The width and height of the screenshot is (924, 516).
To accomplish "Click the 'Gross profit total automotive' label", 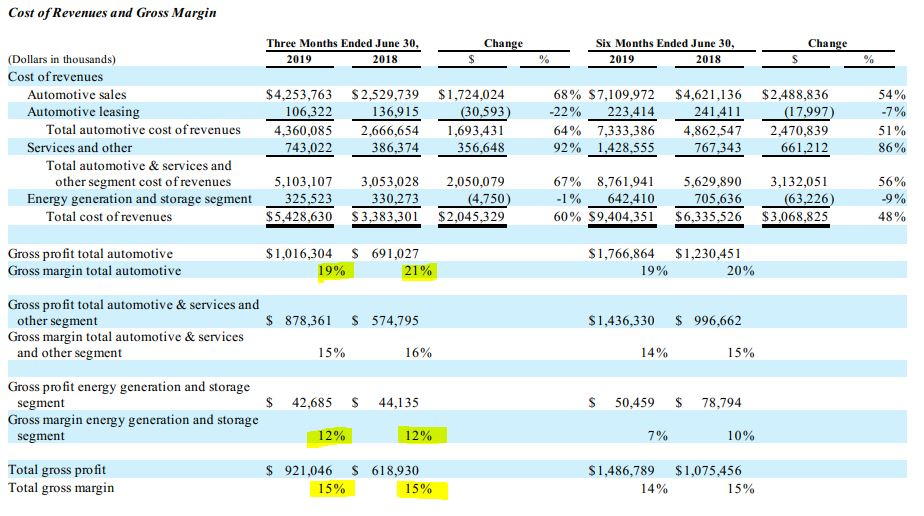I will click(x=90, y=254).
